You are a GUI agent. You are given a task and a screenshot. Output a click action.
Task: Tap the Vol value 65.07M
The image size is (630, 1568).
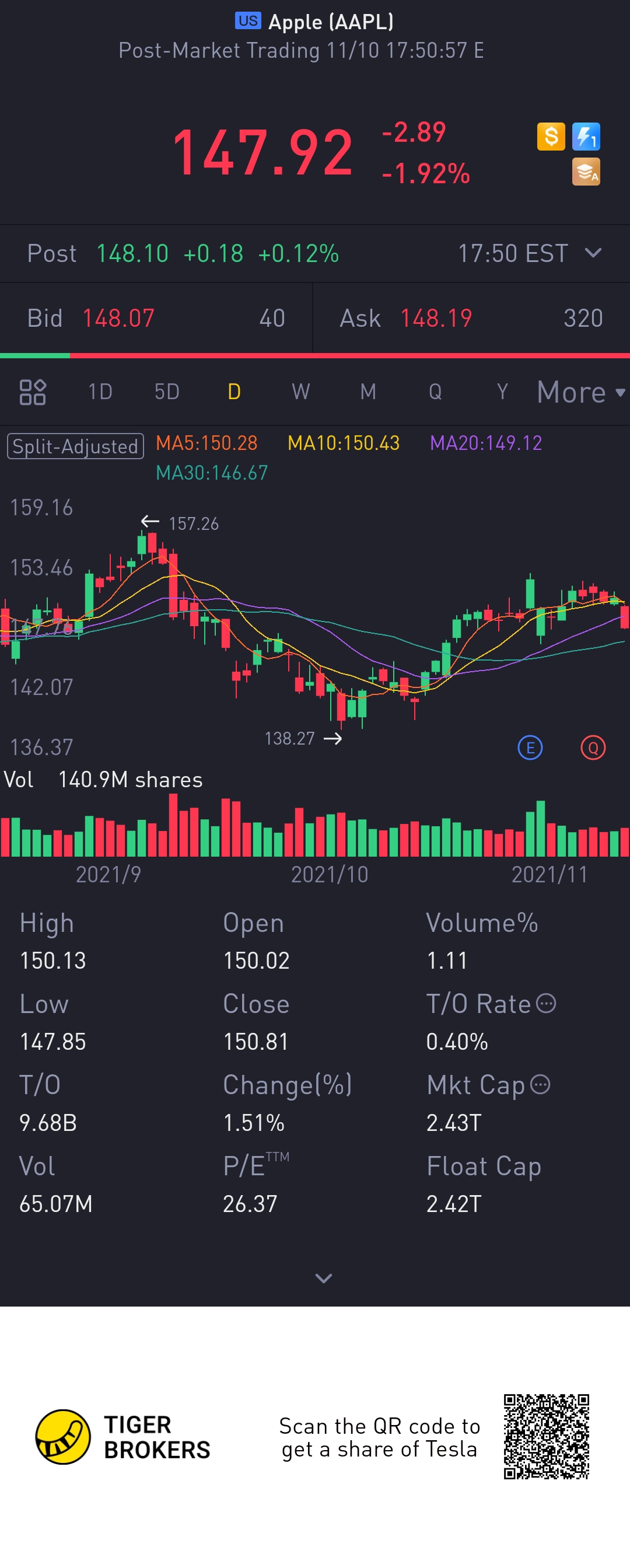[x=56, y=1203]
